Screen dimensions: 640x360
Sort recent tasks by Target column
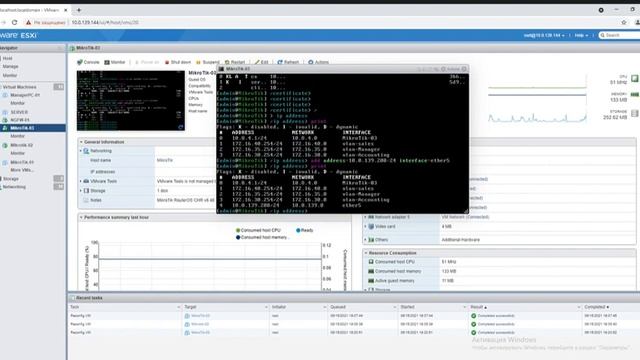(x=191, y=307)
